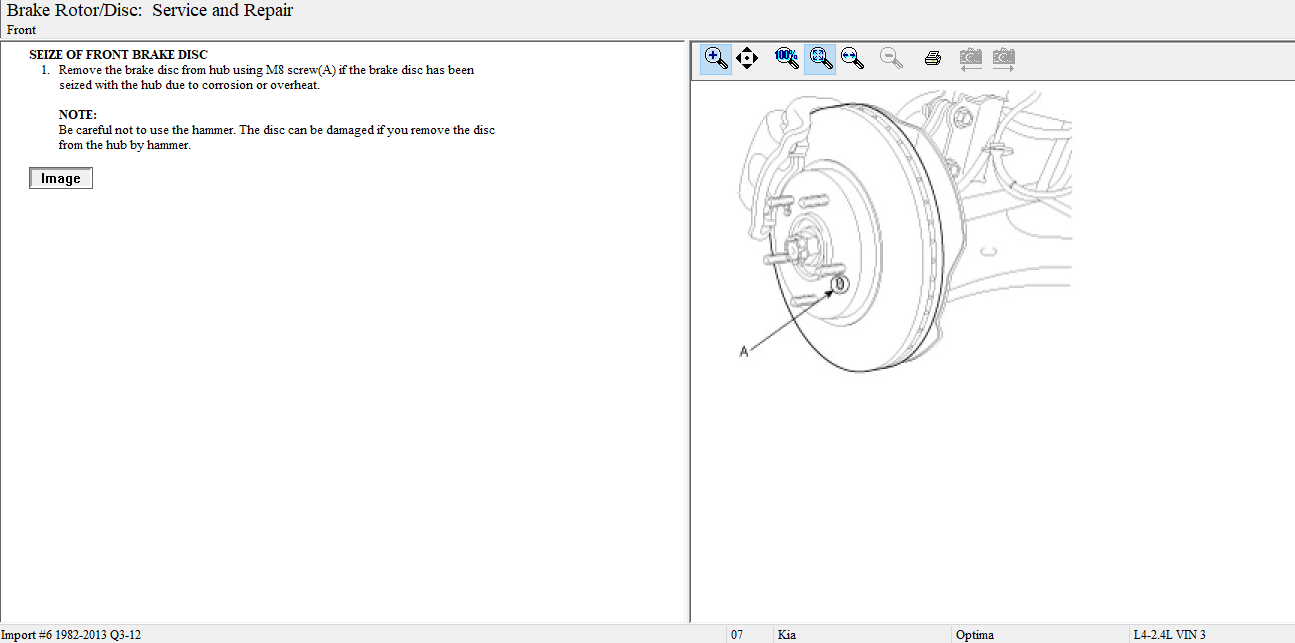Click the SEIZE OF FRONT BRAKE DISC heading
This screenshot has height=643, width=1295.
pos(118,55)
